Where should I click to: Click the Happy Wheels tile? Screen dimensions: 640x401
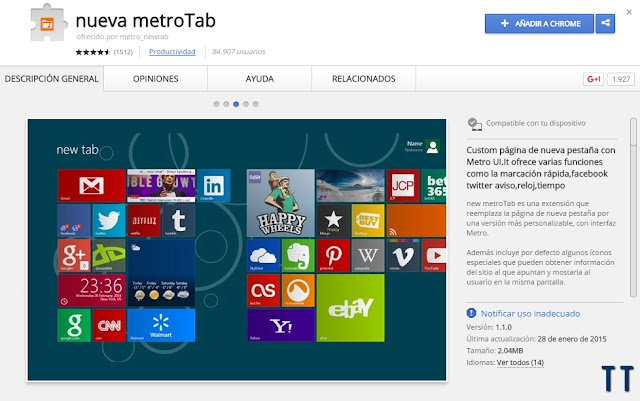[x=281, y=203]
